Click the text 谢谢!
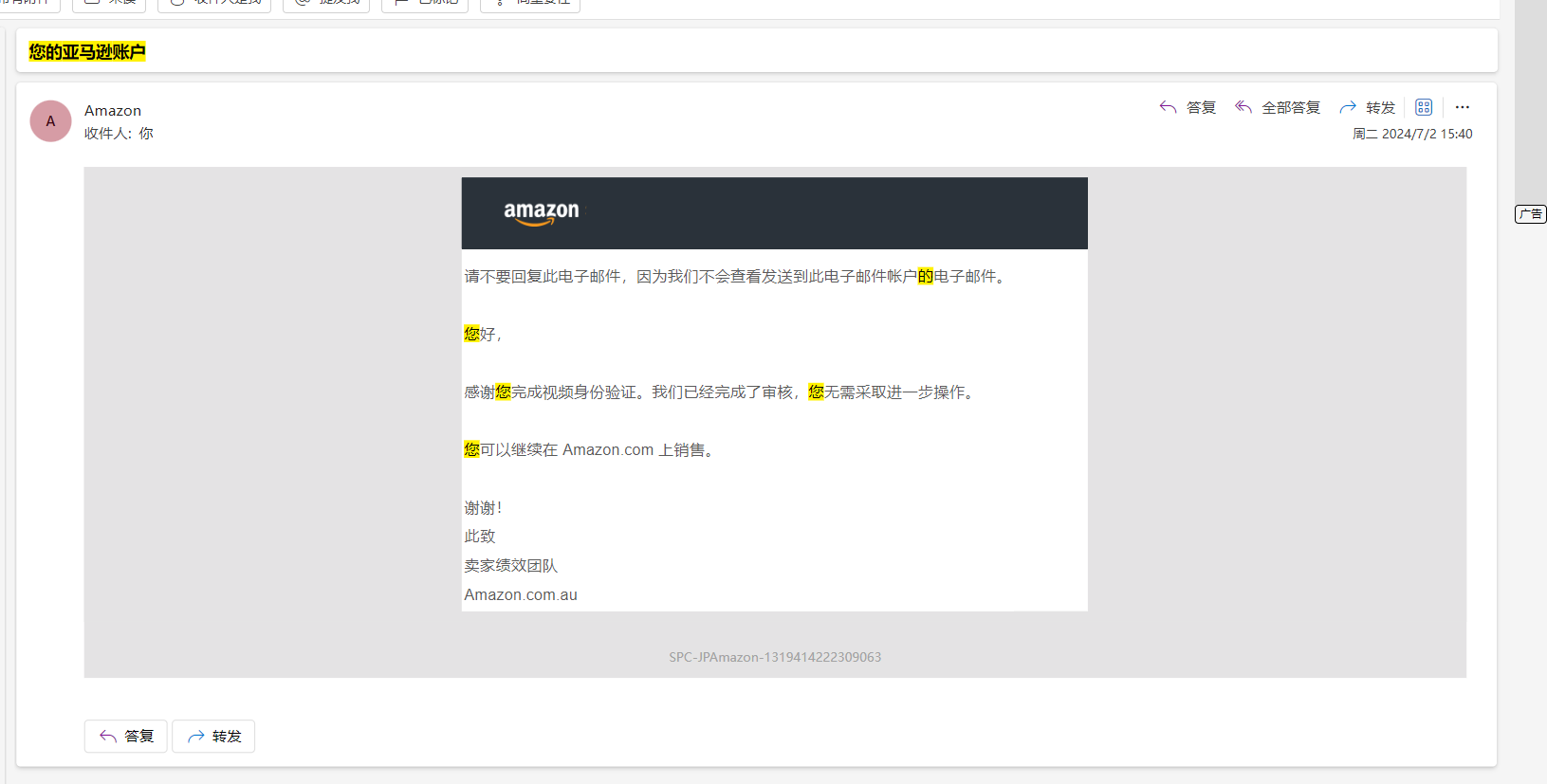The image size is (1547, 784). pyautogui.click(x=483, y=508)
